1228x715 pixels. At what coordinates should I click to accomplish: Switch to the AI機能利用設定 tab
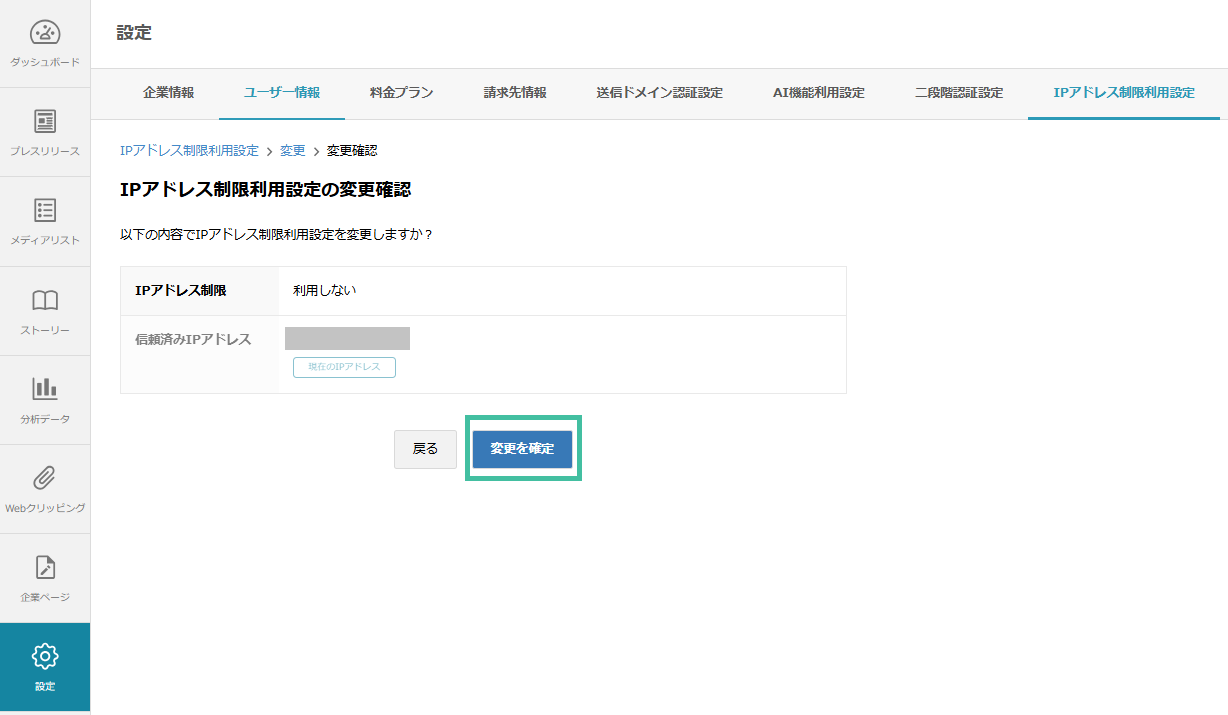coord(818,94)
